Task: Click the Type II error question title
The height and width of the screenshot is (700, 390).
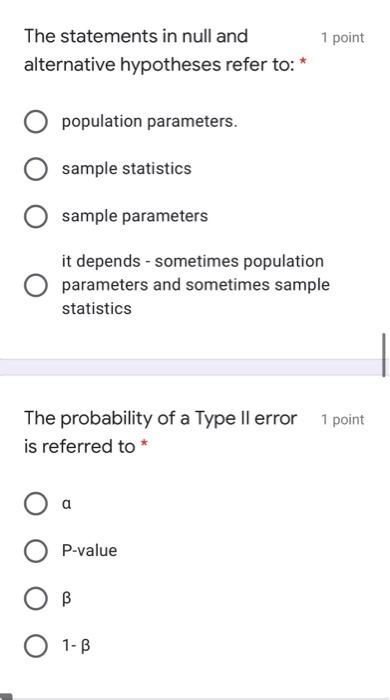Action: (160, 432)
